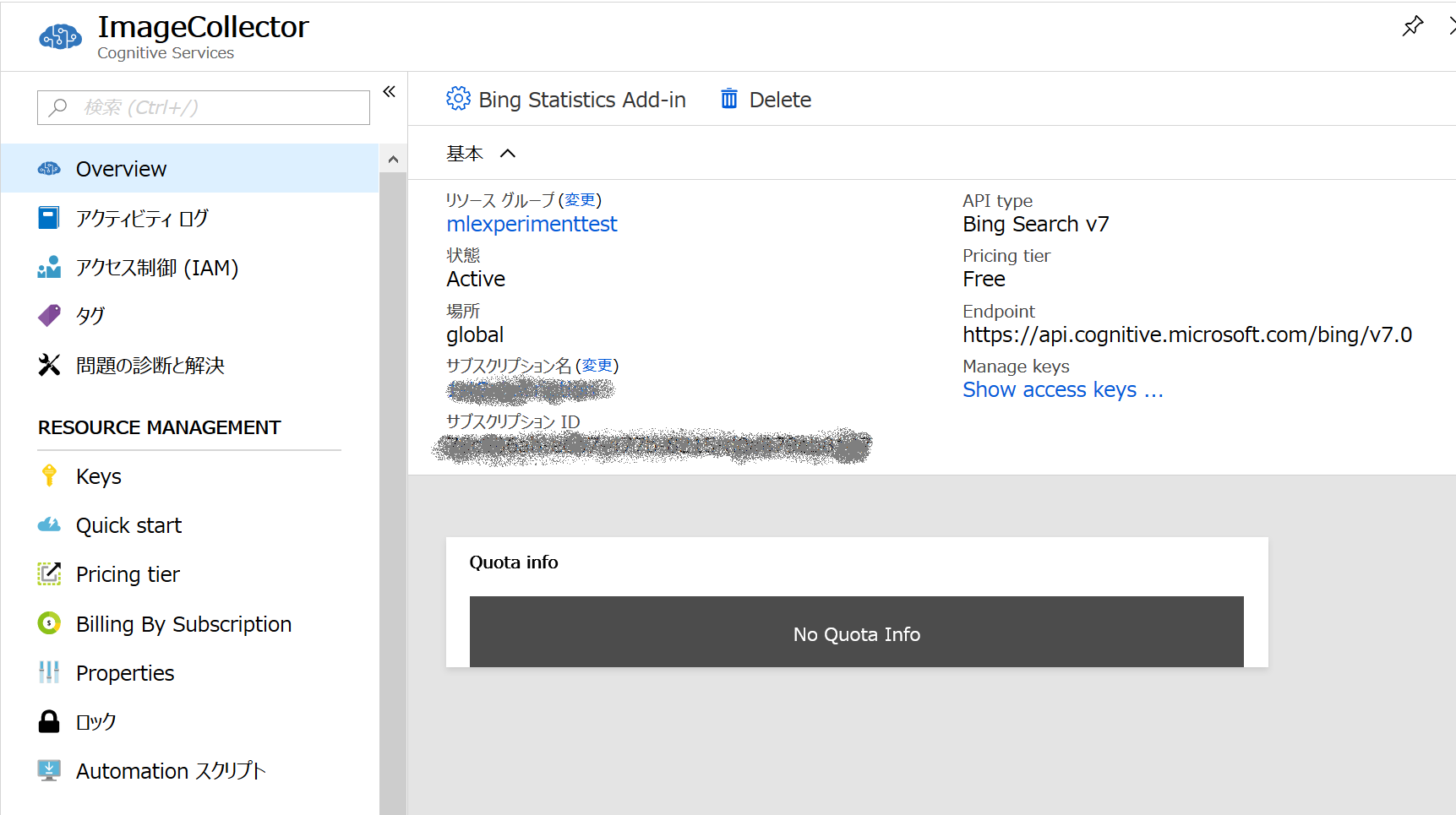Collapse the 基本 essentials section
Screen dimensions: 1456x815
[507, 154]
